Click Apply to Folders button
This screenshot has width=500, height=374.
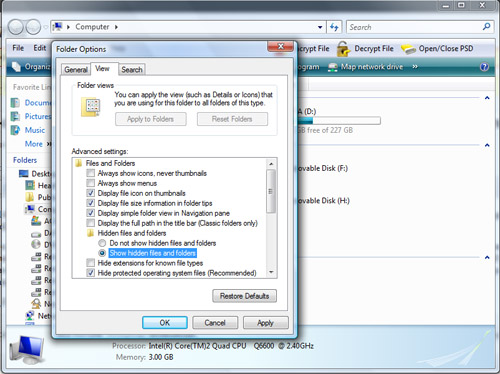[151, 119]
